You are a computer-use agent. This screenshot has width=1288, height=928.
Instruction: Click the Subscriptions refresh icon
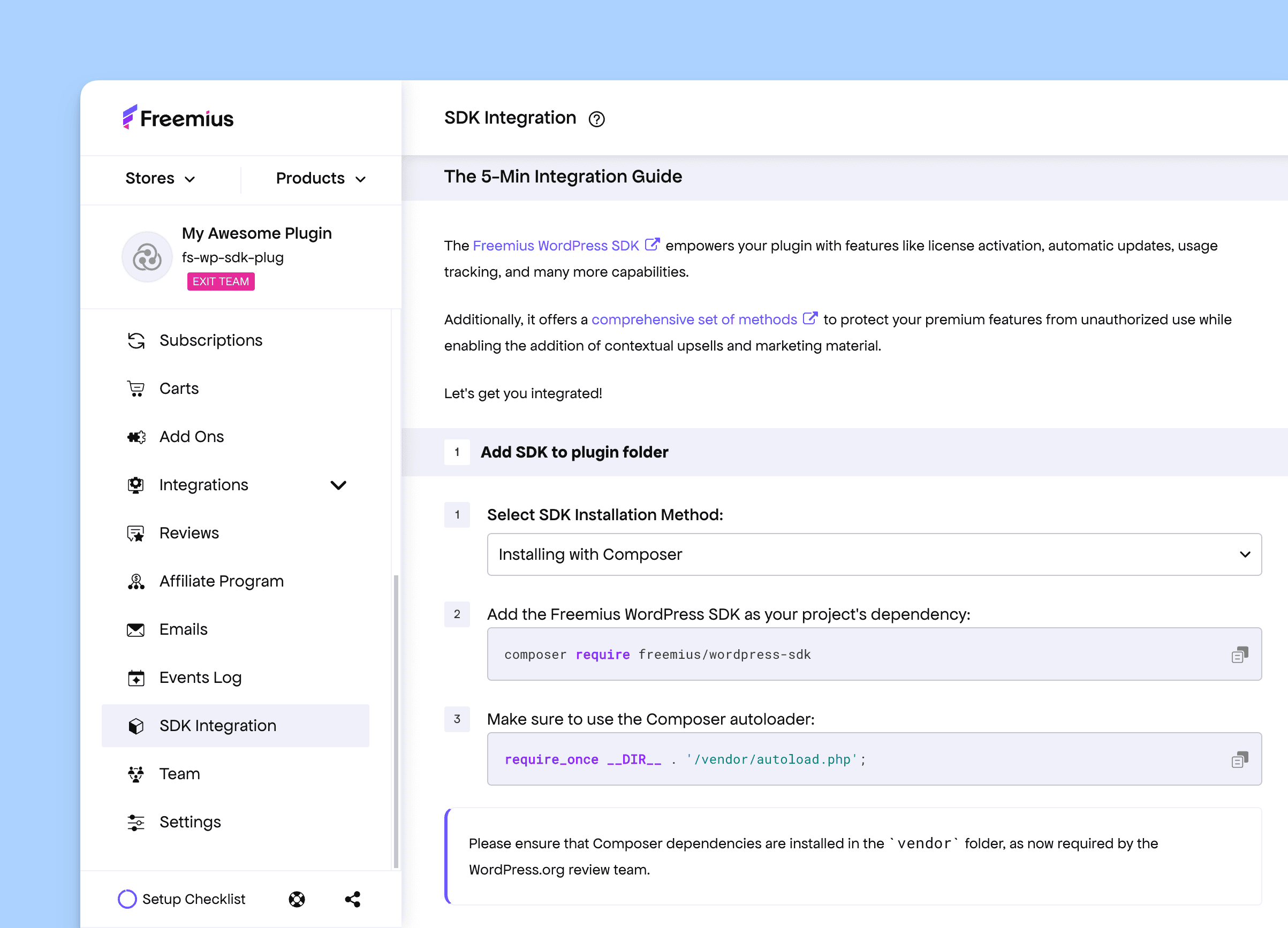point(137,340)
